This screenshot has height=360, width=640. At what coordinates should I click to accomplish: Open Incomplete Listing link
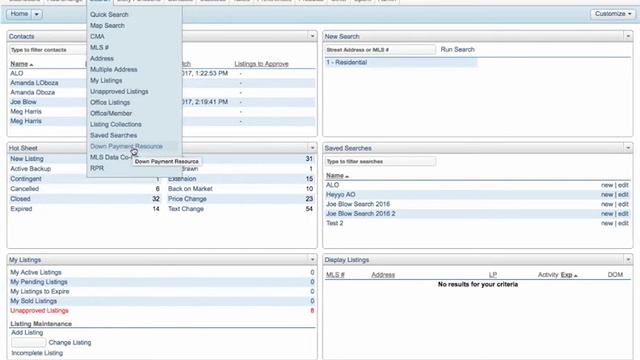click(37, 353)
